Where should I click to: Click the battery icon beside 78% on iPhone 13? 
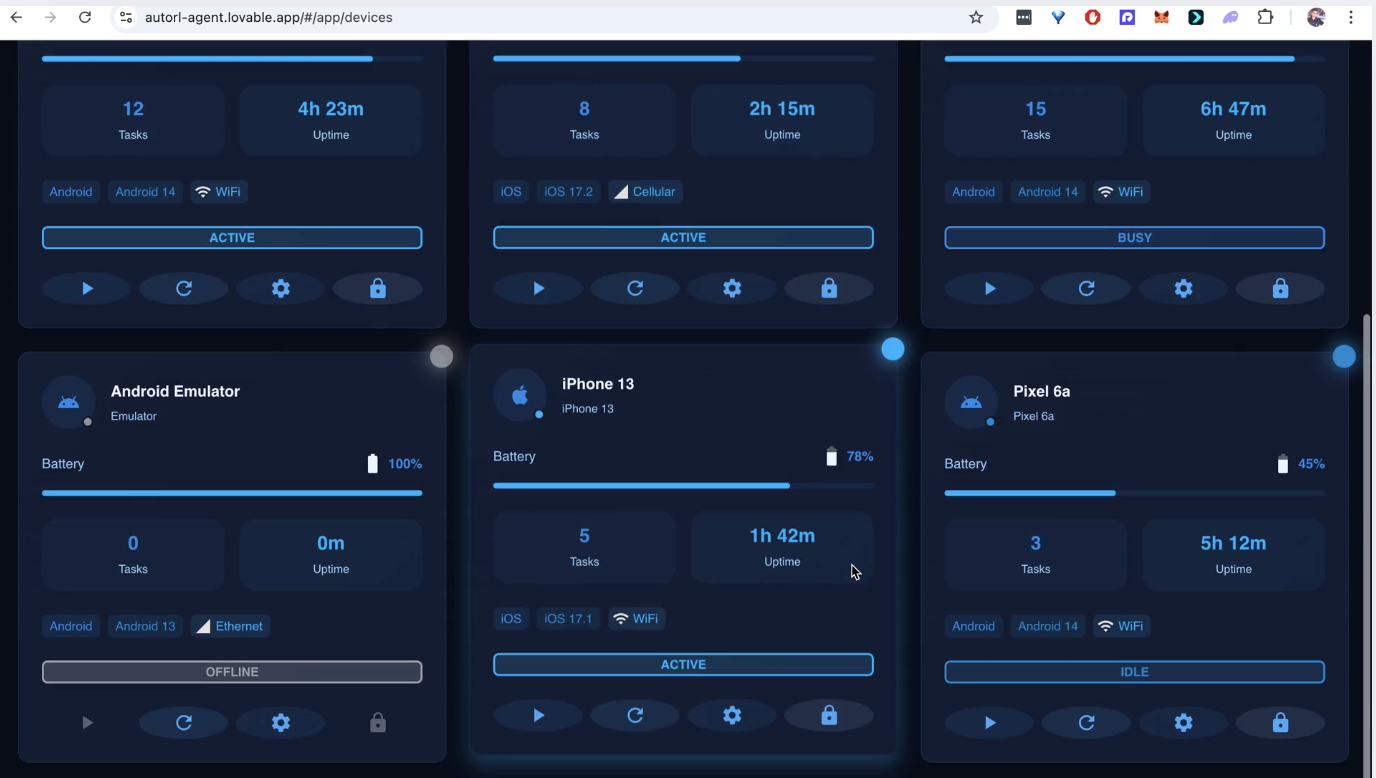[x=831, y=457]
